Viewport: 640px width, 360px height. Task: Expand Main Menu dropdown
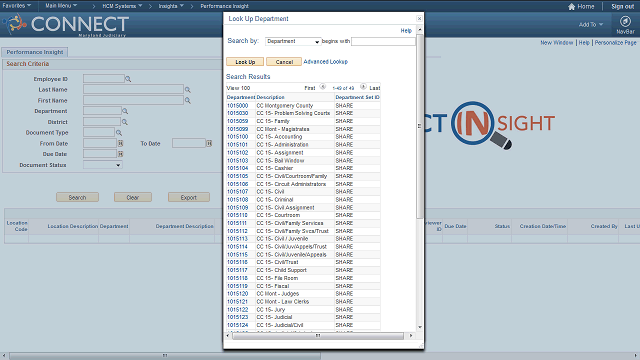[61, 6]
